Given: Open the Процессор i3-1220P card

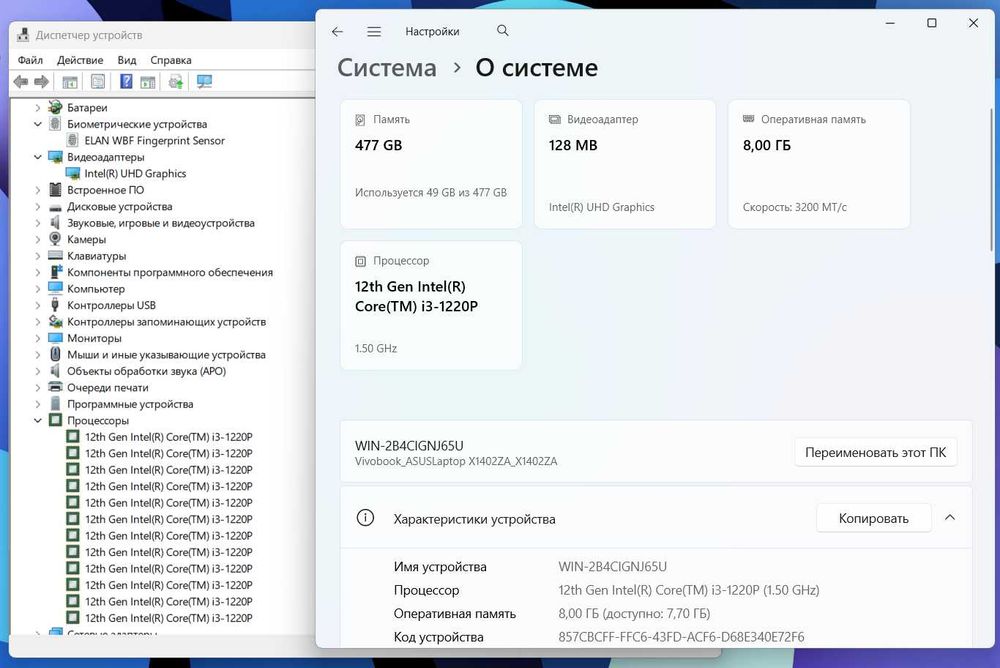Looking at the screenshot, I should point(431,305).
